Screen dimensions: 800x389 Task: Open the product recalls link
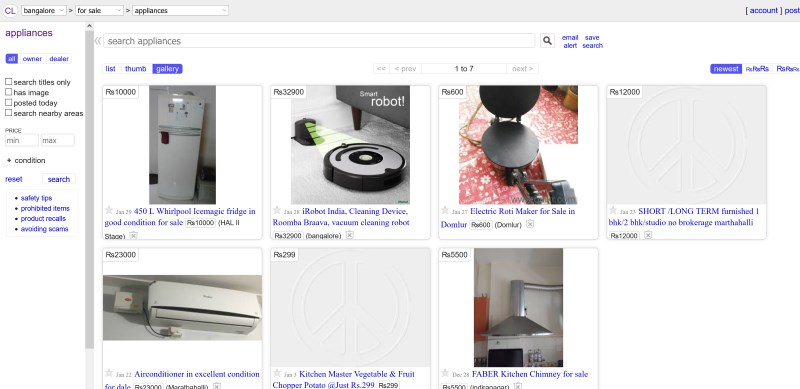pyautogui.click(x=43, y=218)
